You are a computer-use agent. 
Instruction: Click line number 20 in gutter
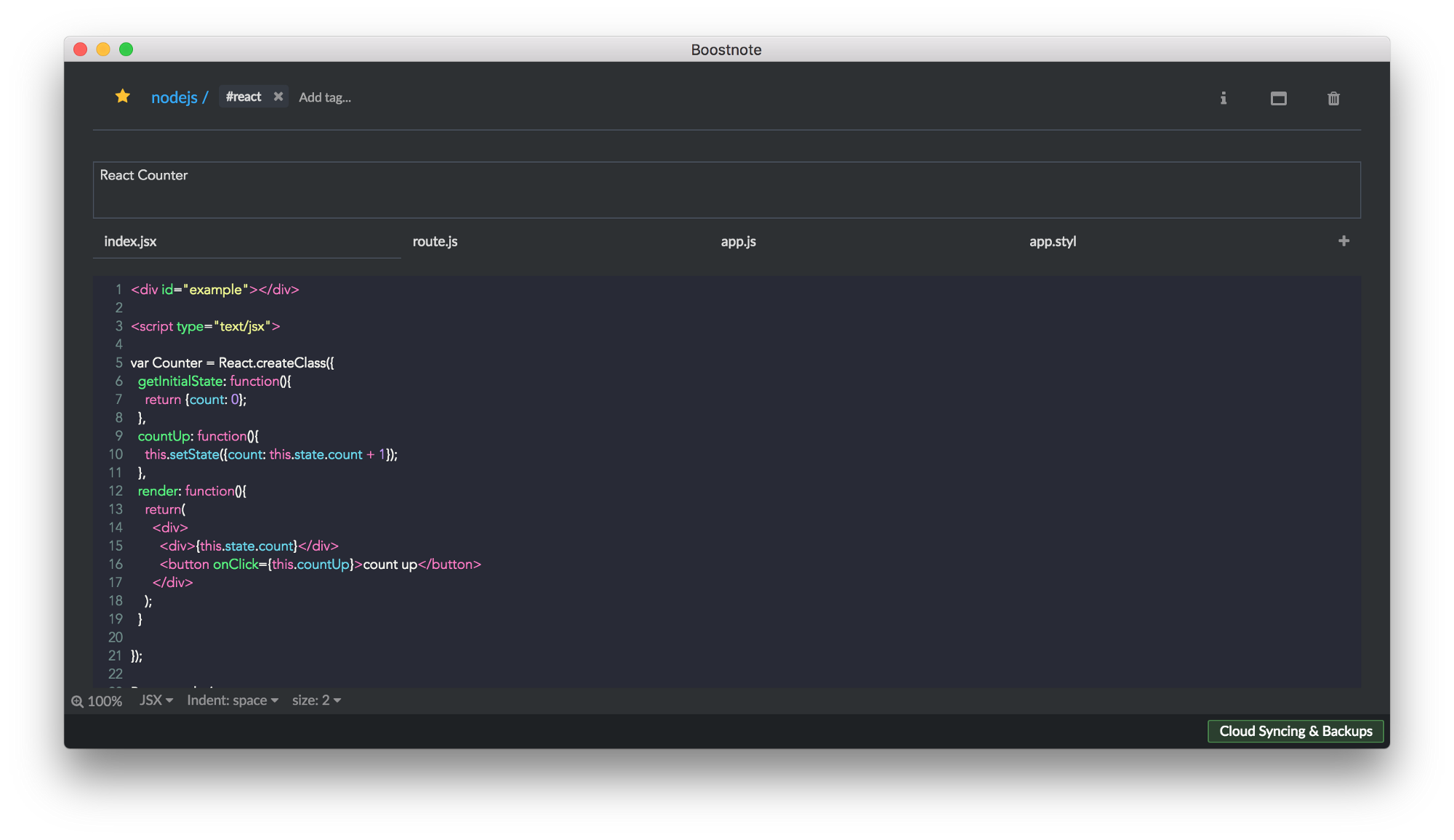116,637
